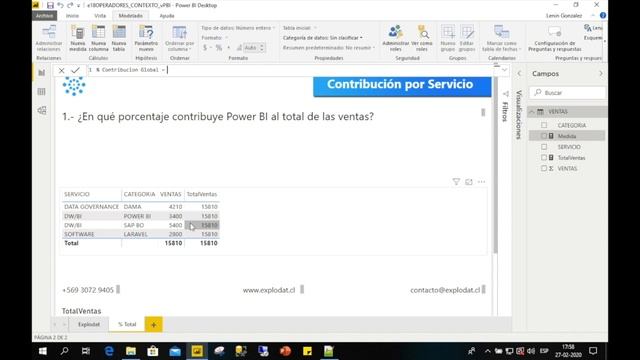Open the Tabla inicial dropdown
Screen dimensions: 640x360
(x=300, y=28)
